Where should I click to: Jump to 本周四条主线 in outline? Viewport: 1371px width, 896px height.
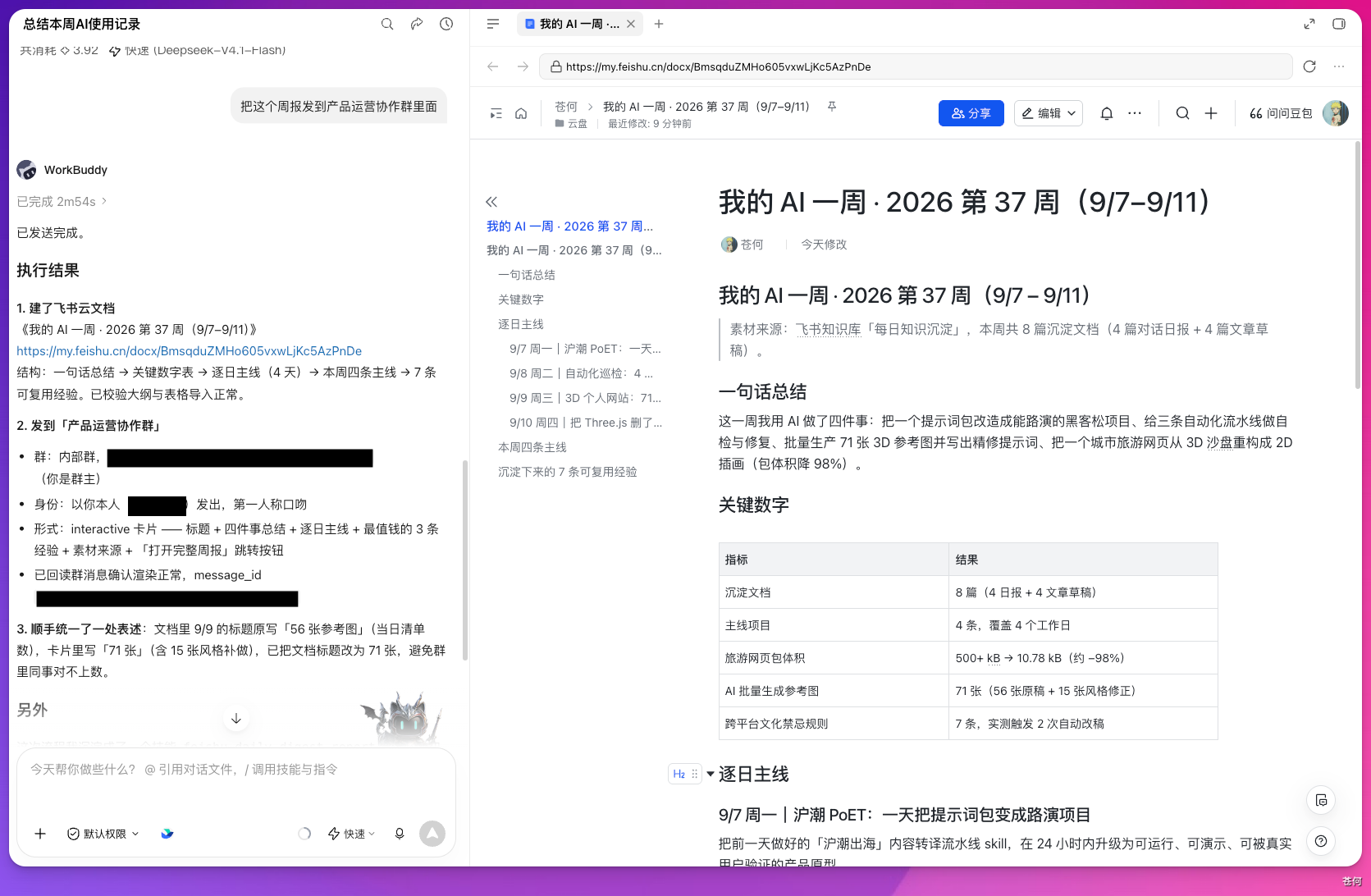[532, 447]
